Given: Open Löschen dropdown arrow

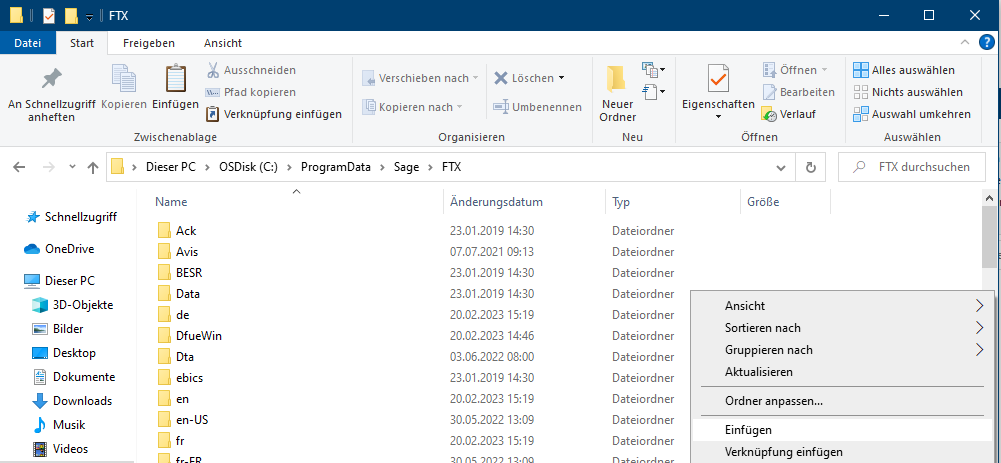Looking at the screenshot, I should tap(561, 78).
